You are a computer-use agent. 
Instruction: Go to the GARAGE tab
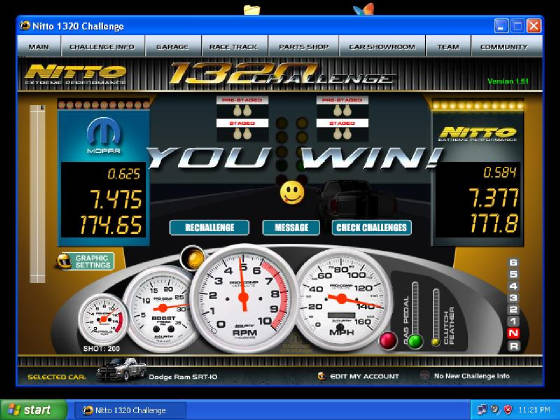tap(172, 46)
